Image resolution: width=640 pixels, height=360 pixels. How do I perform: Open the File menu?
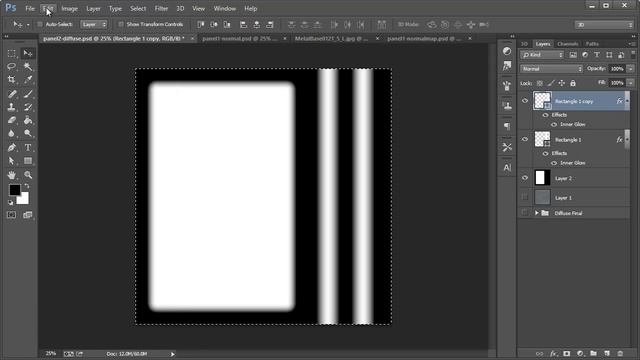pyautogui.click(x=30, y=9)
